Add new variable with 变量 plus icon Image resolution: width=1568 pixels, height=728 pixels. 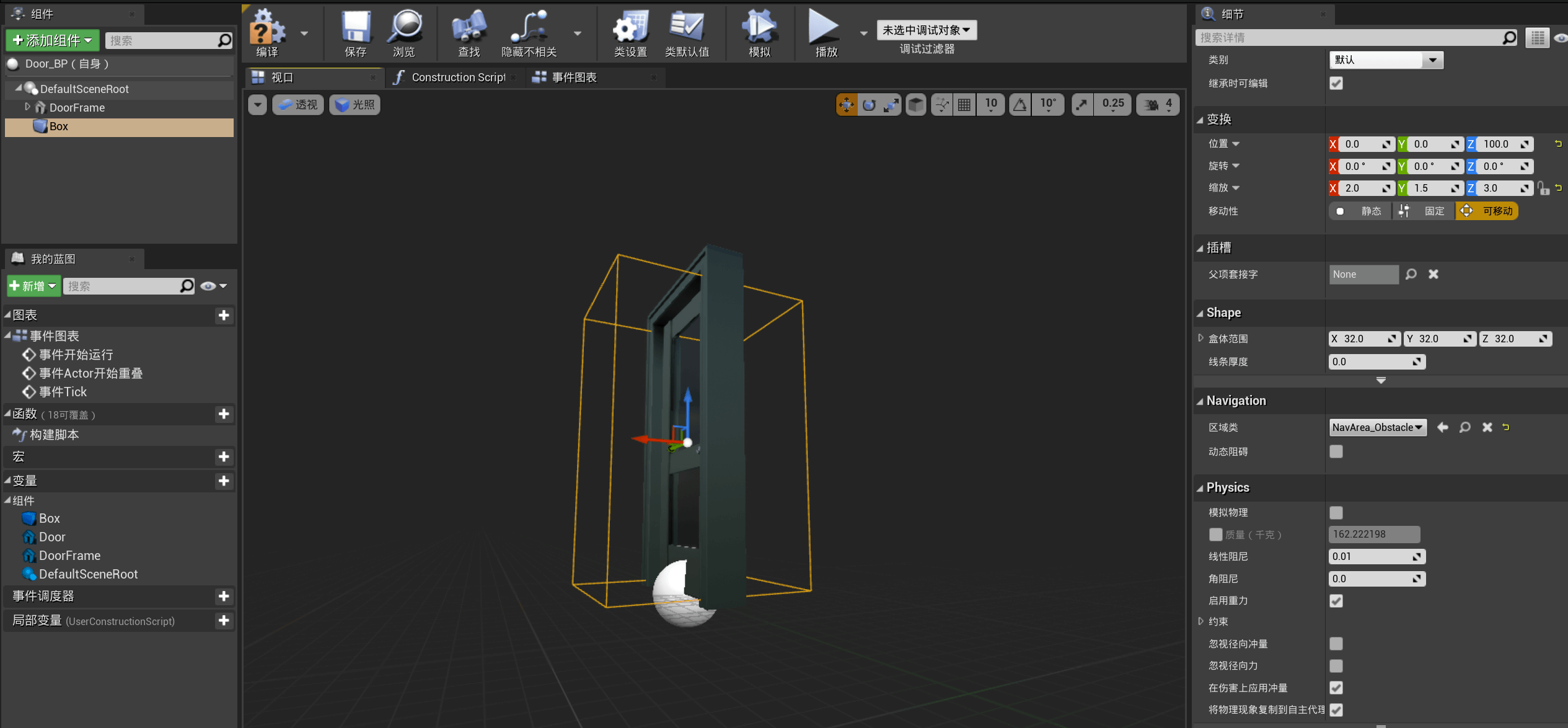(224, 481)
